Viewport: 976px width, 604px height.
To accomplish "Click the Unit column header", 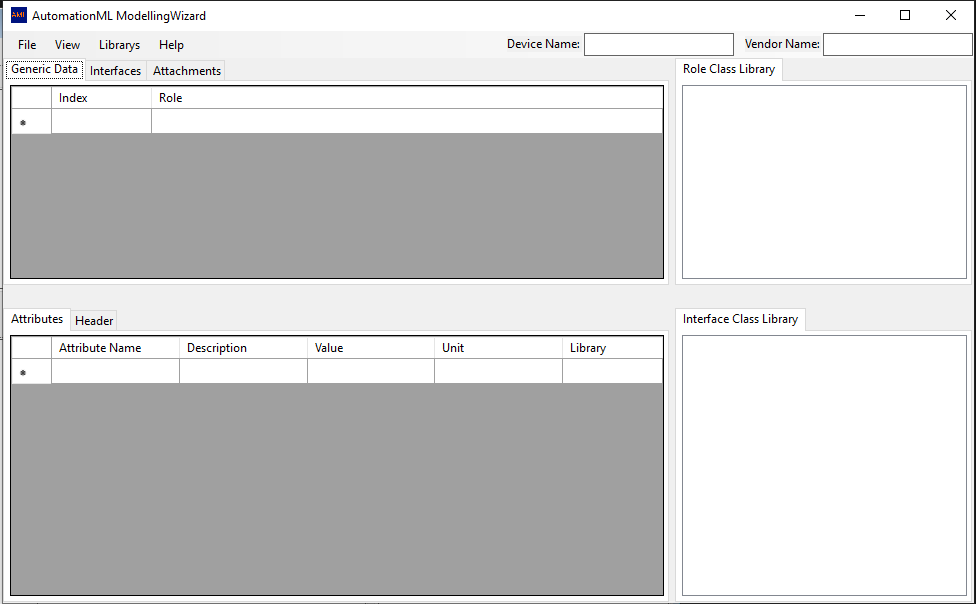I will (x=499, y=347).
